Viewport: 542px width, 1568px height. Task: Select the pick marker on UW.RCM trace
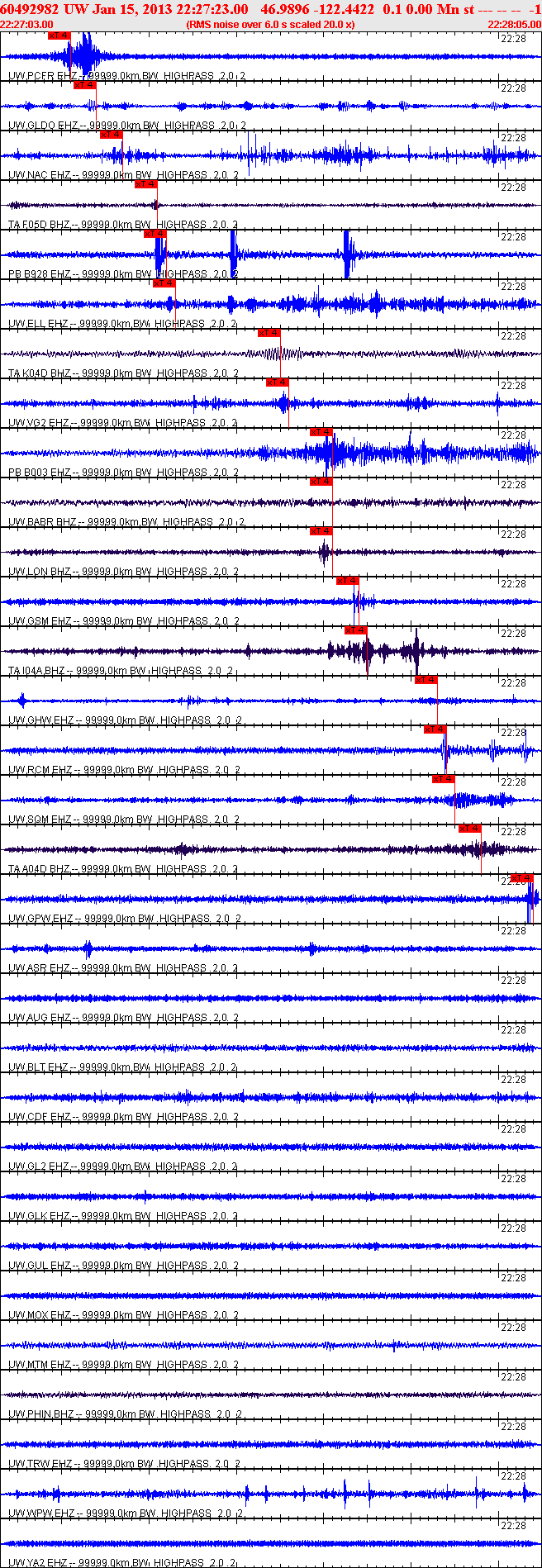435,729
